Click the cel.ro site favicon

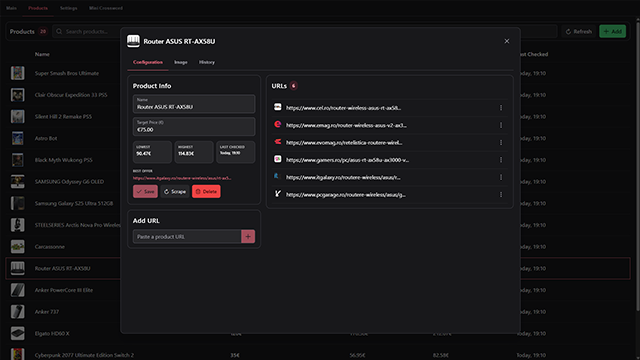point(278,107)
